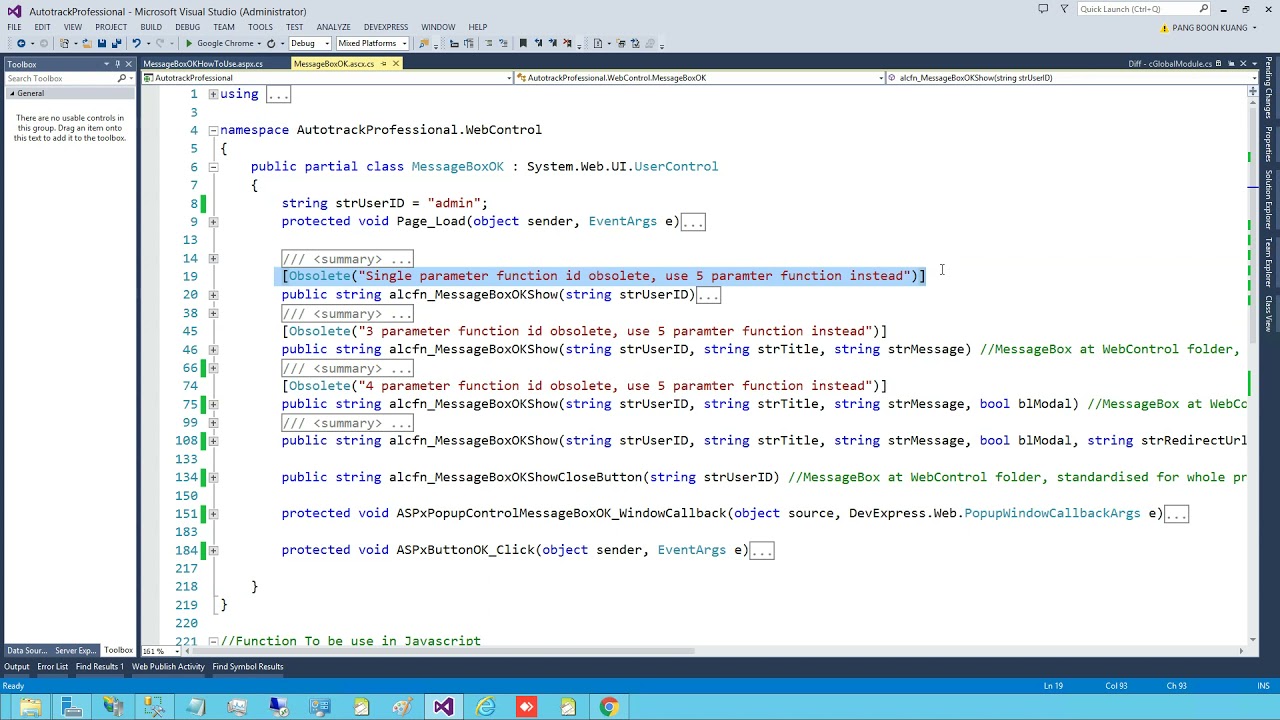This screenshot has width=1280, height=720.
Task: Open Google Chrome from the taskbar
Action: click(609, 707)
